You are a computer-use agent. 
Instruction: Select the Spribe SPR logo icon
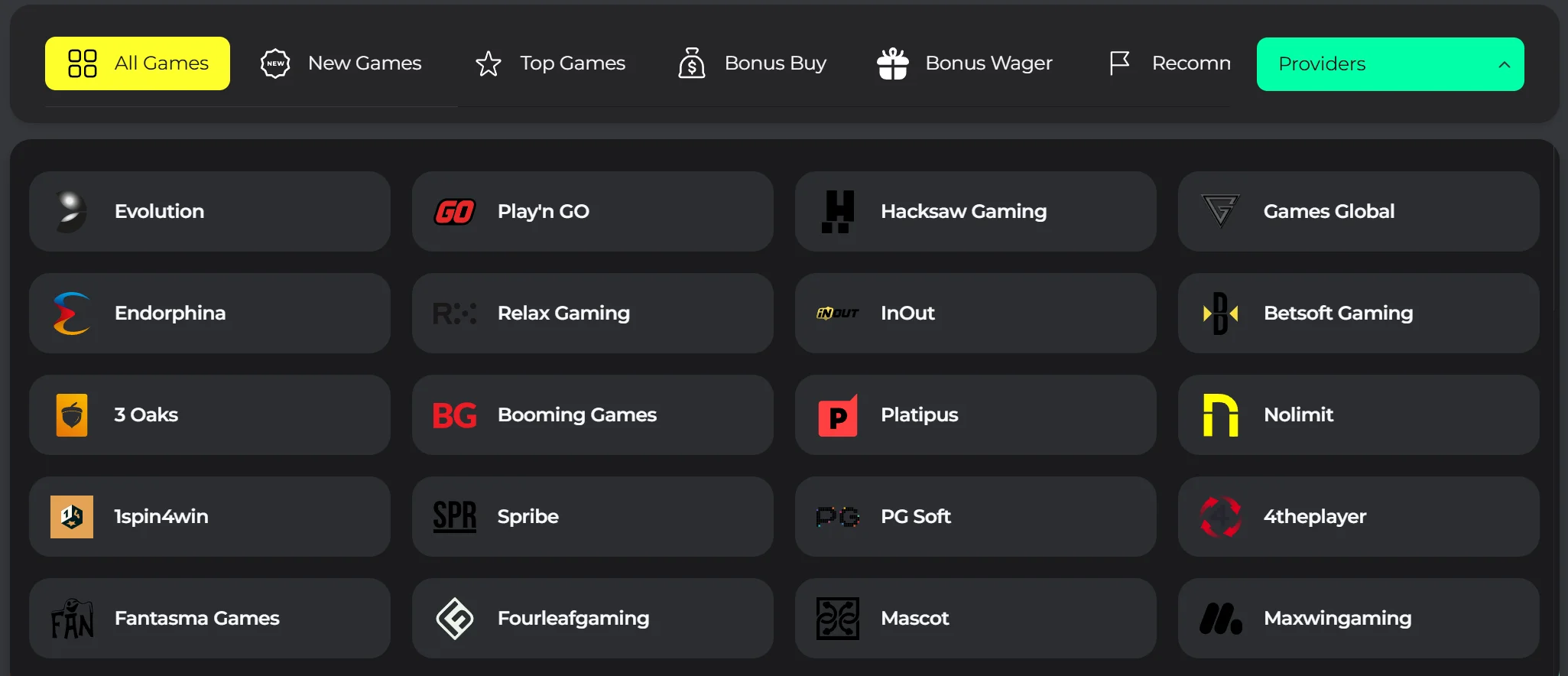pos(454,517)
